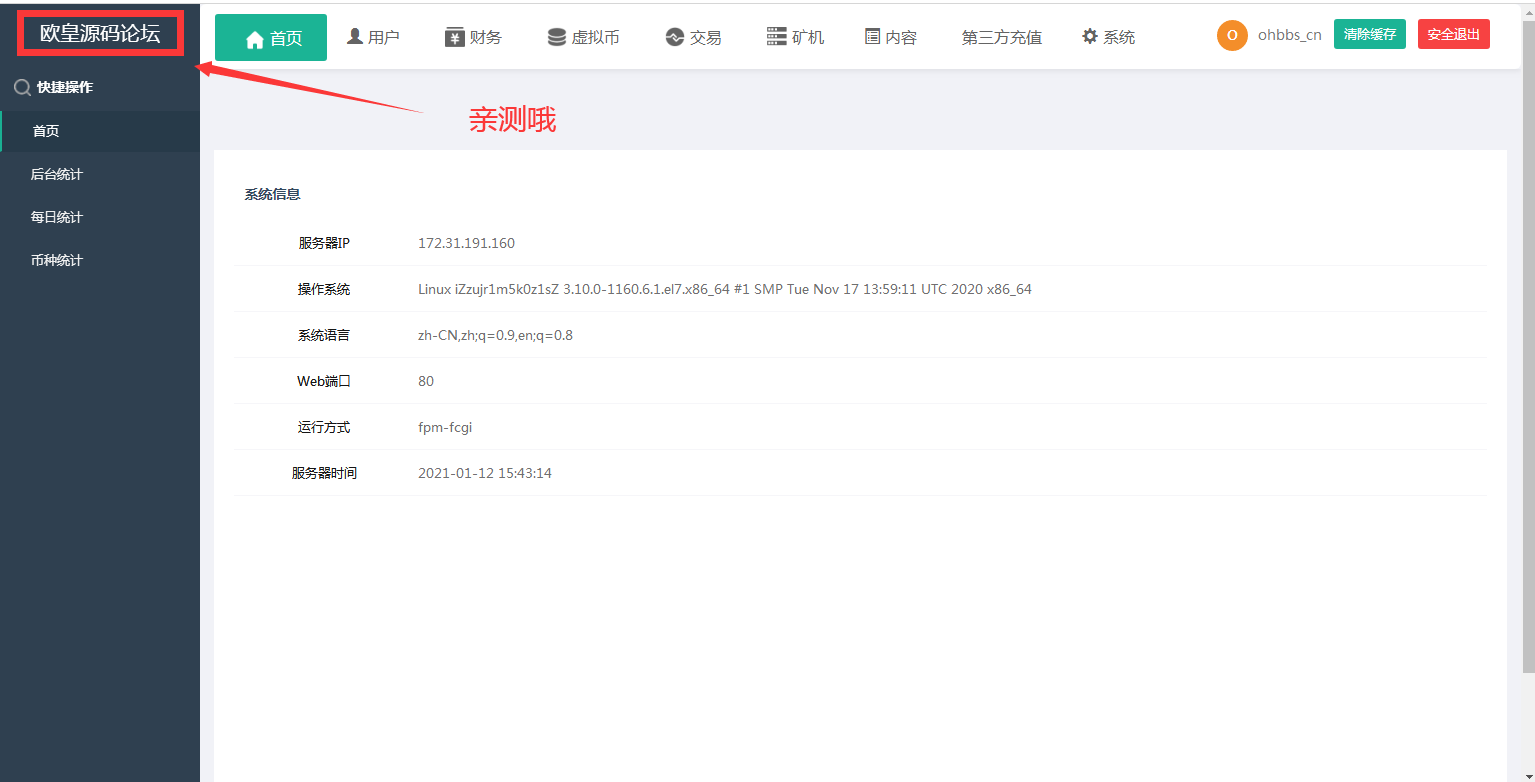Click the vertical scrollbar on the right edge
This screenshot has height=782, width=1535.
pos(1527,340)
